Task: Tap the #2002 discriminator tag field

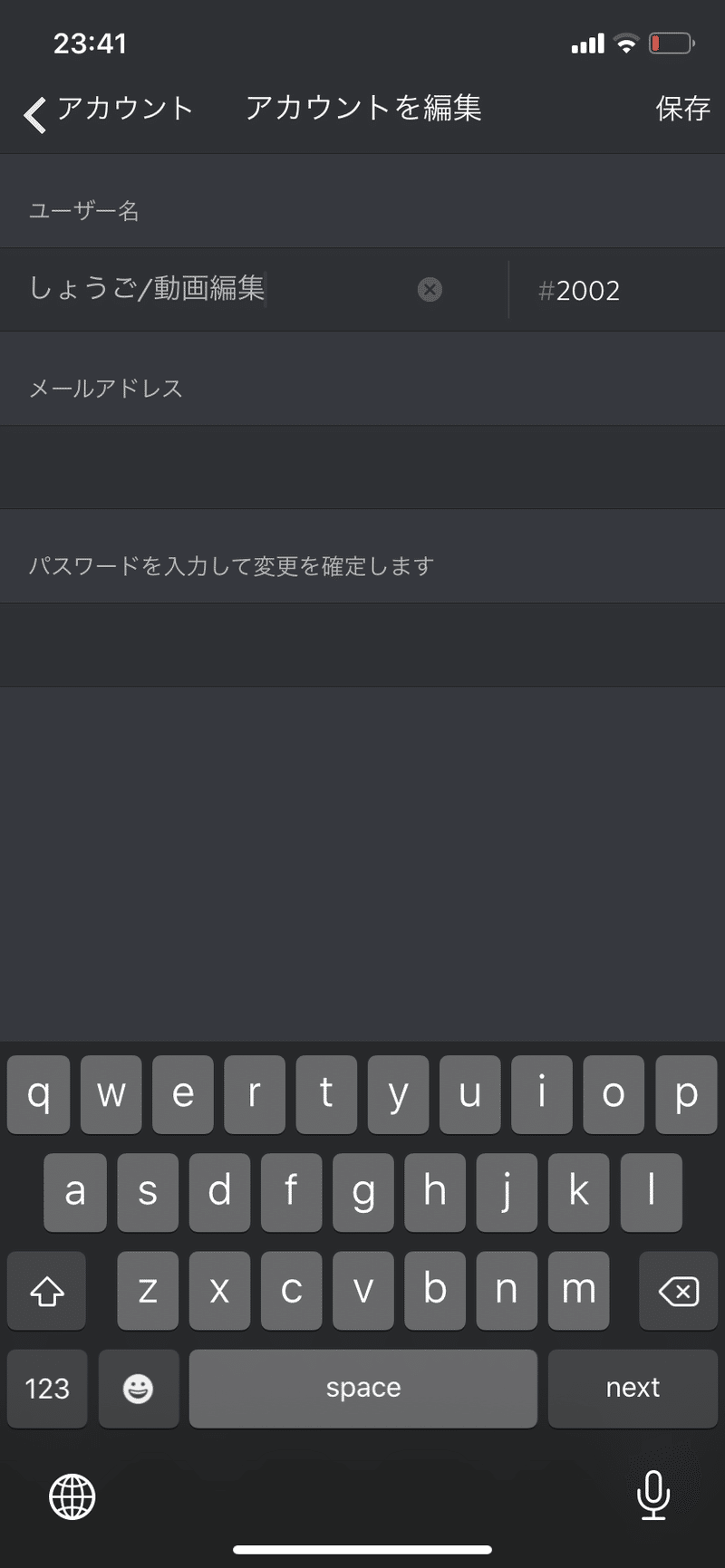Action: (x=616, y=290)
